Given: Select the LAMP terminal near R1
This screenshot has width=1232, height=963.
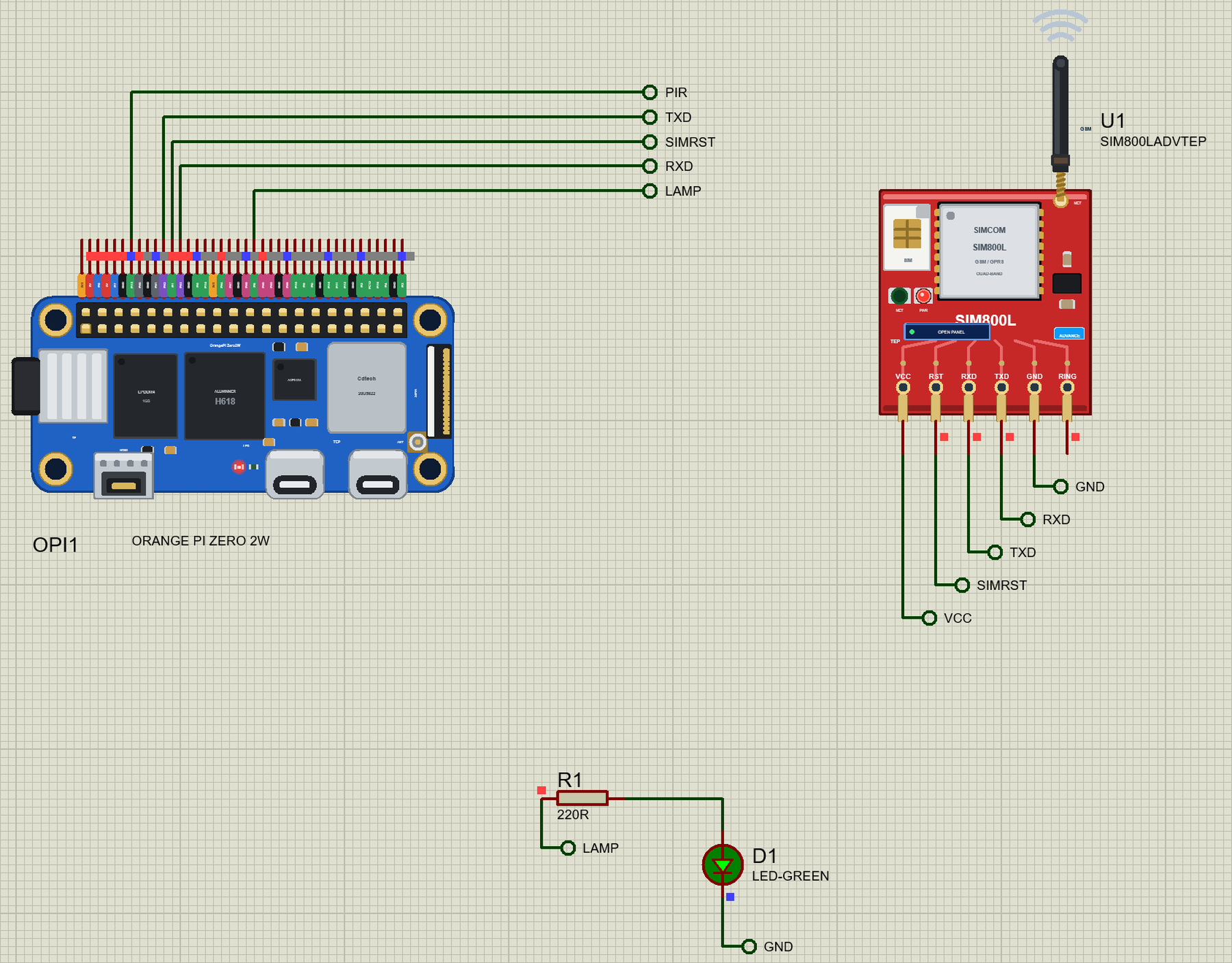Looking at the screenshot, I should click(567, 848).
